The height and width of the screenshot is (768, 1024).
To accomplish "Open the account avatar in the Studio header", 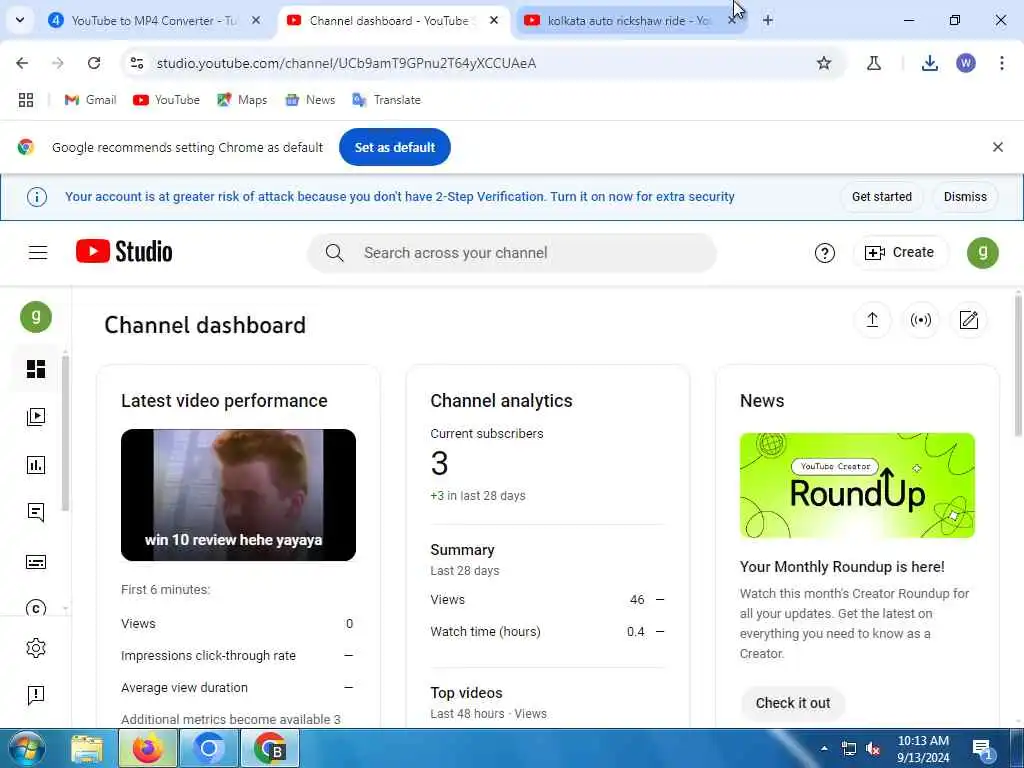I will tap(982, 253).
